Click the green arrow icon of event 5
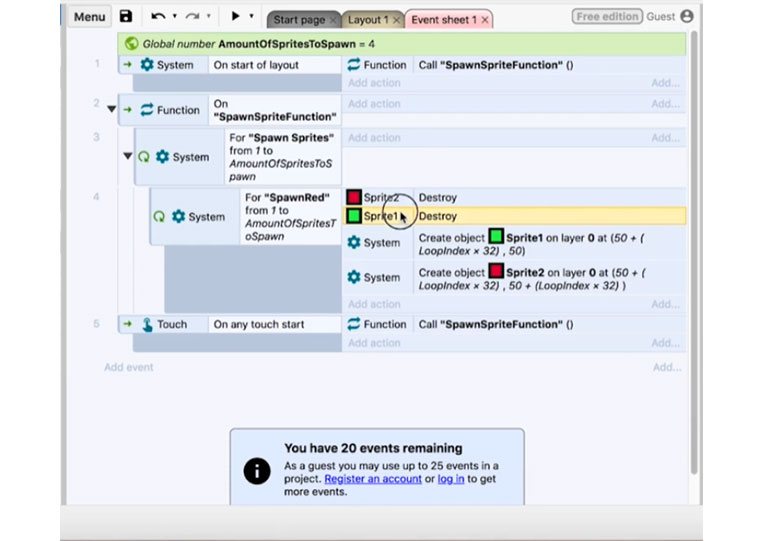The image size is (763, 541). pyautogui.click(x=127, y=324)
